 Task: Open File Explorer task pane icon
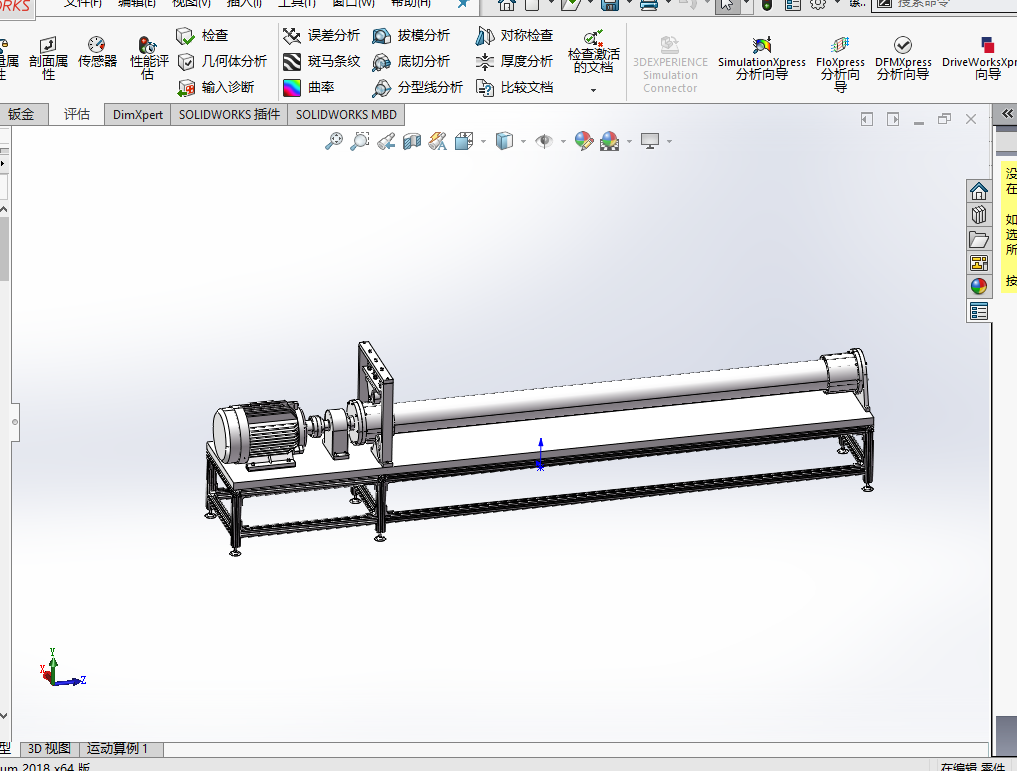[979, 239]
